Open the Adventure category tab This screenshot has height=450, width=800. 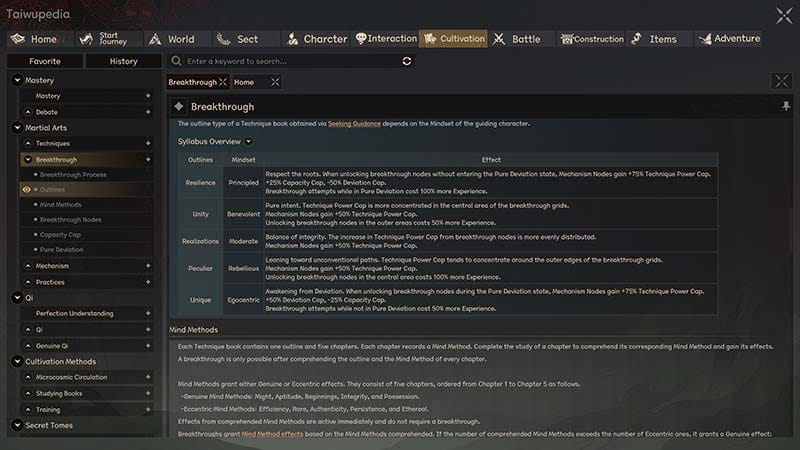click(x=729, y=39)
